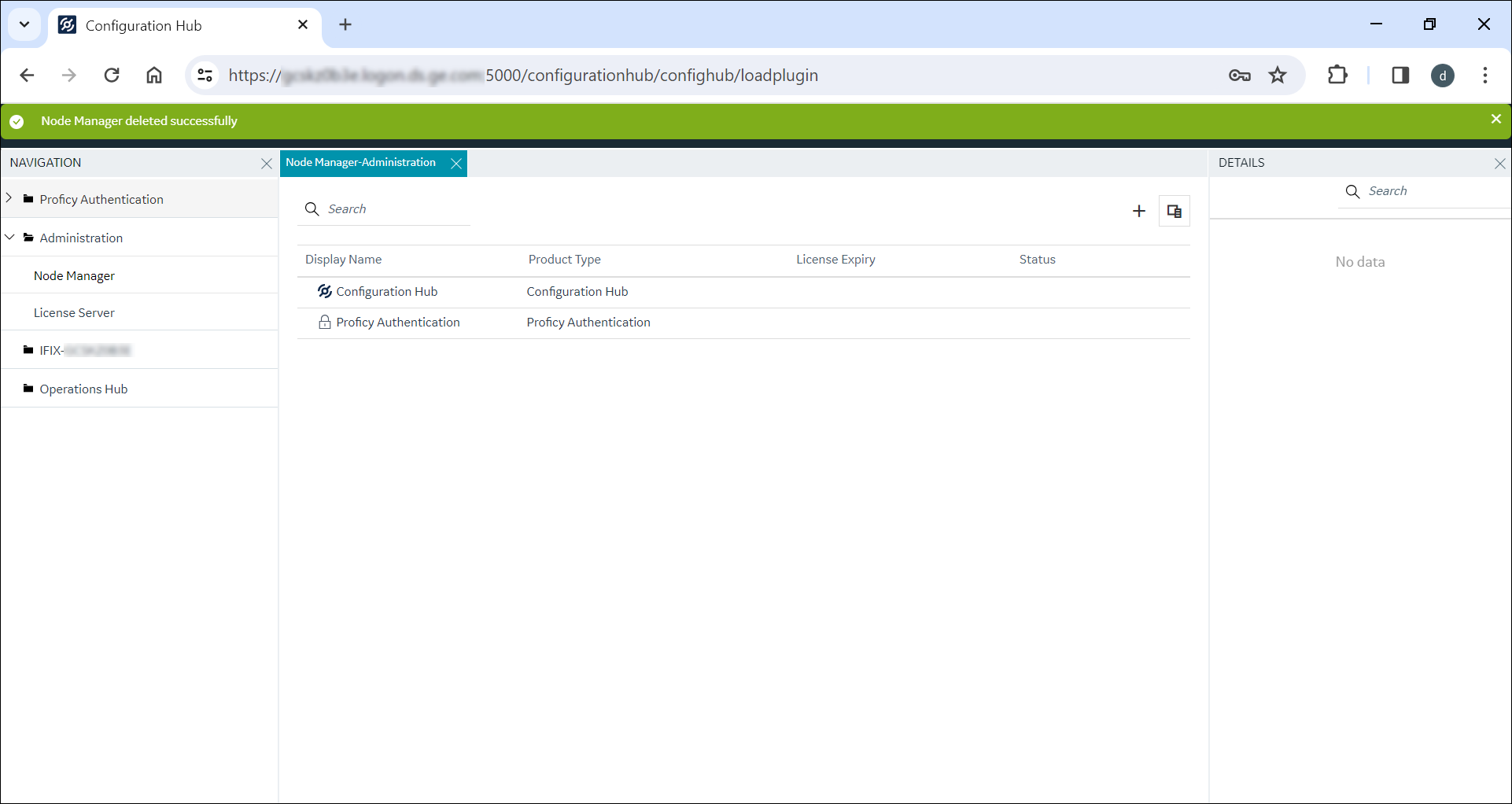This screenshot has width=1512, height=804.
Task: View site information icon in address bar
Action: [x=205, y=76]
